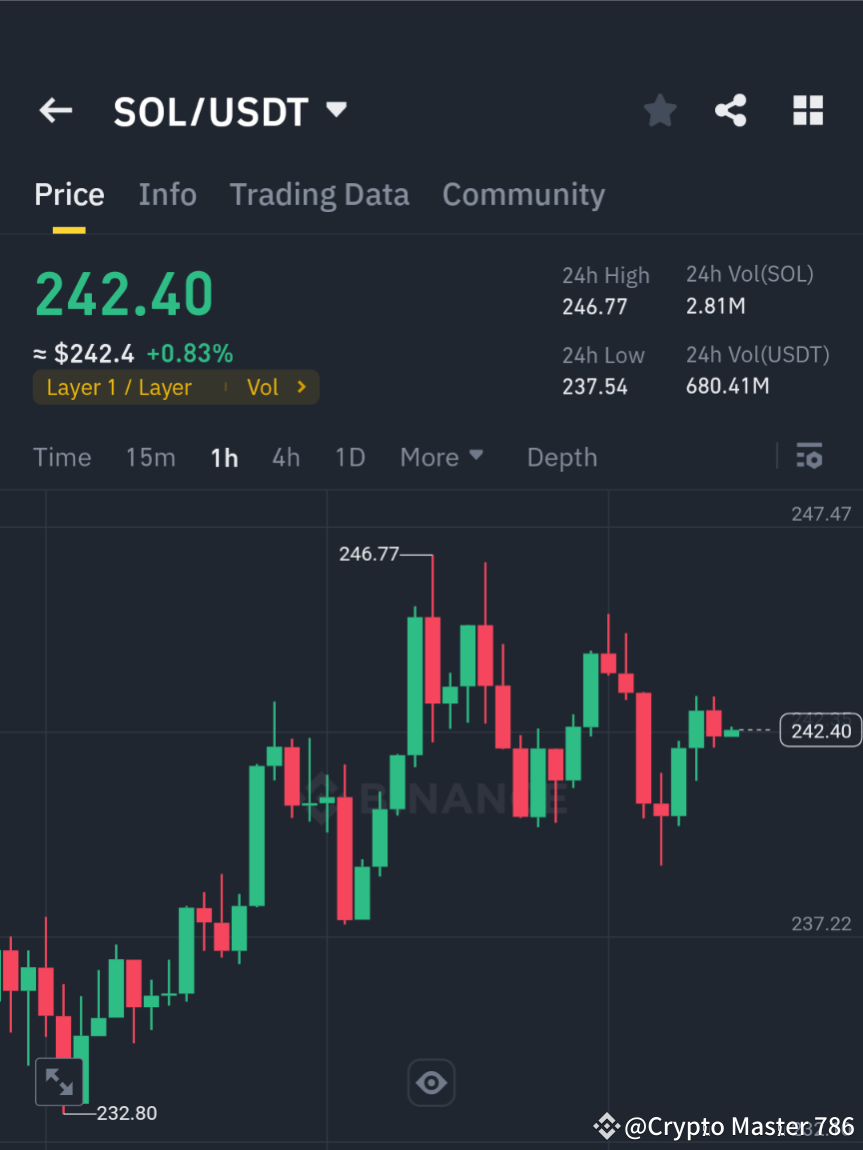863x1150 pixels.
Task: Switch to the 4h timeframe
Action: 285,456
